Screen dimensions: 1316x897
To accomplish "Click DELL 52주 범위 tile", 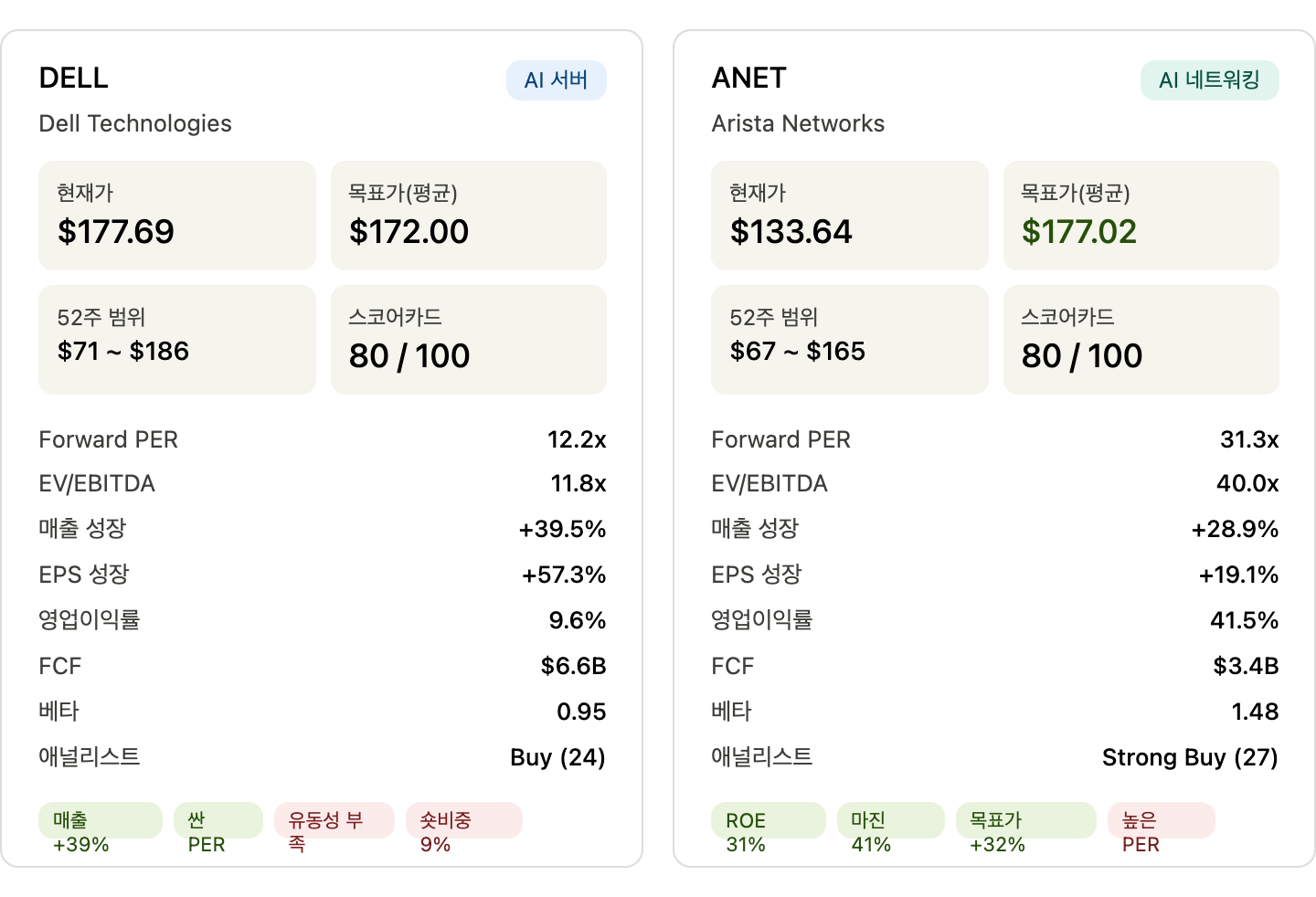I will (x=177, y=340).
